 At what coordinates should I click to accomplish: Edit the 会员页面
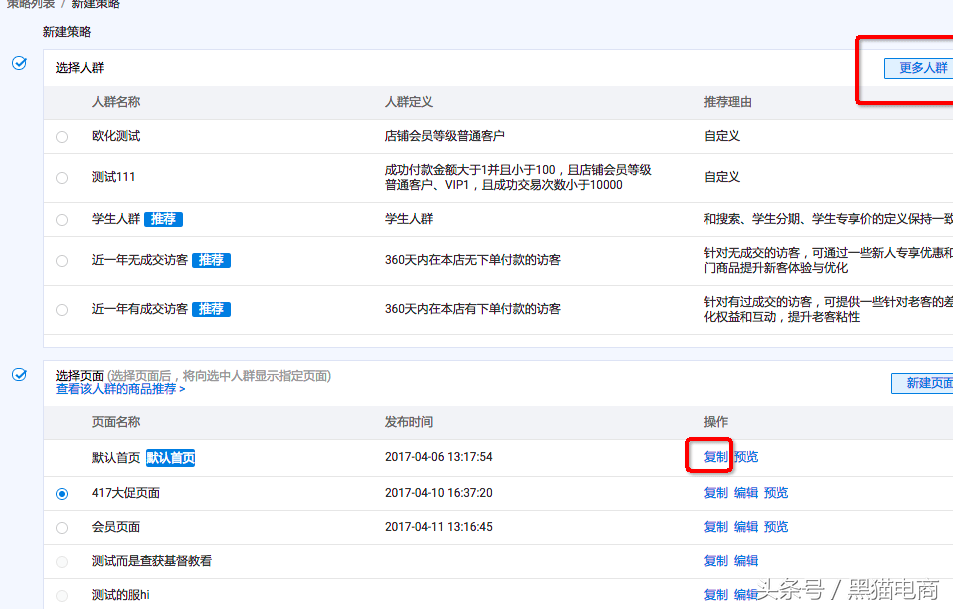click(x=746, y=526)
